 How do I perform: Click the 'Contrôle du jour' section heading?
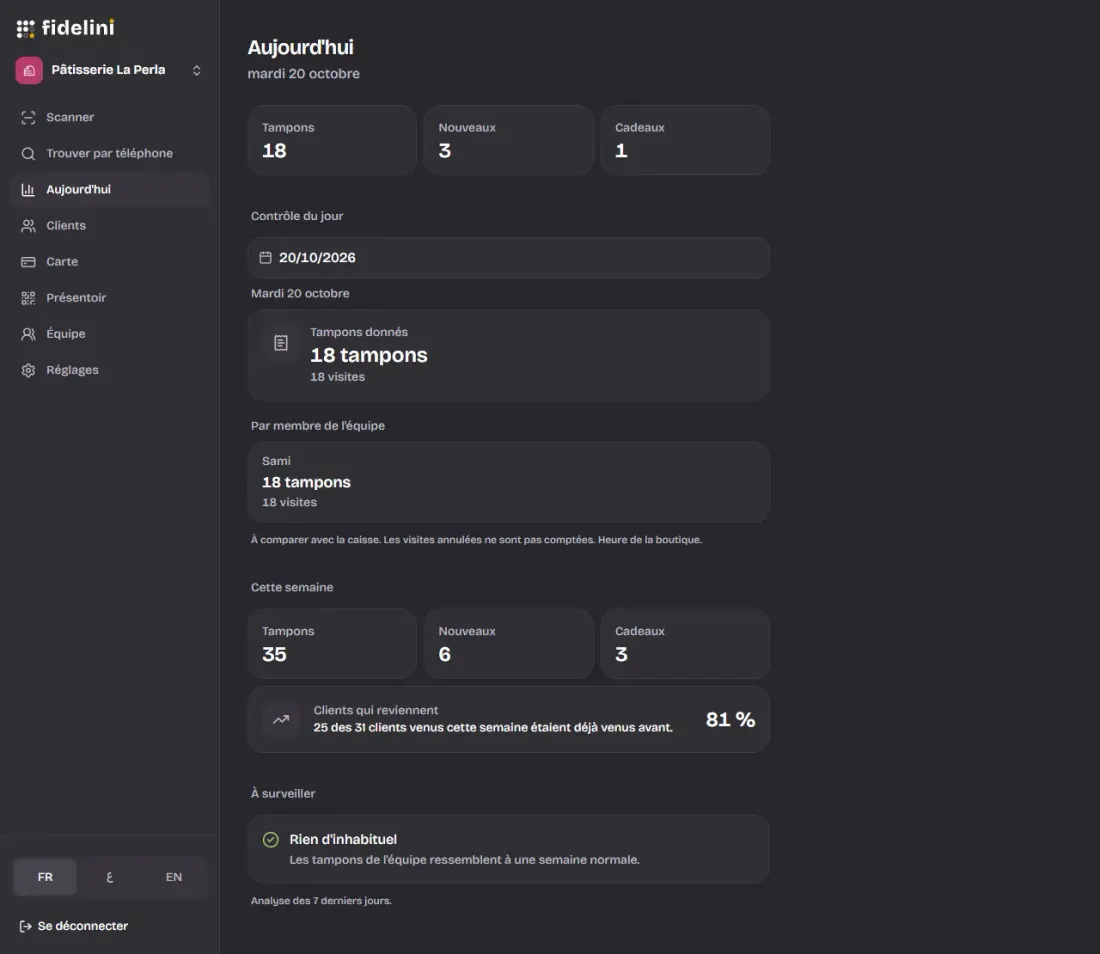(x=297, y=216)
